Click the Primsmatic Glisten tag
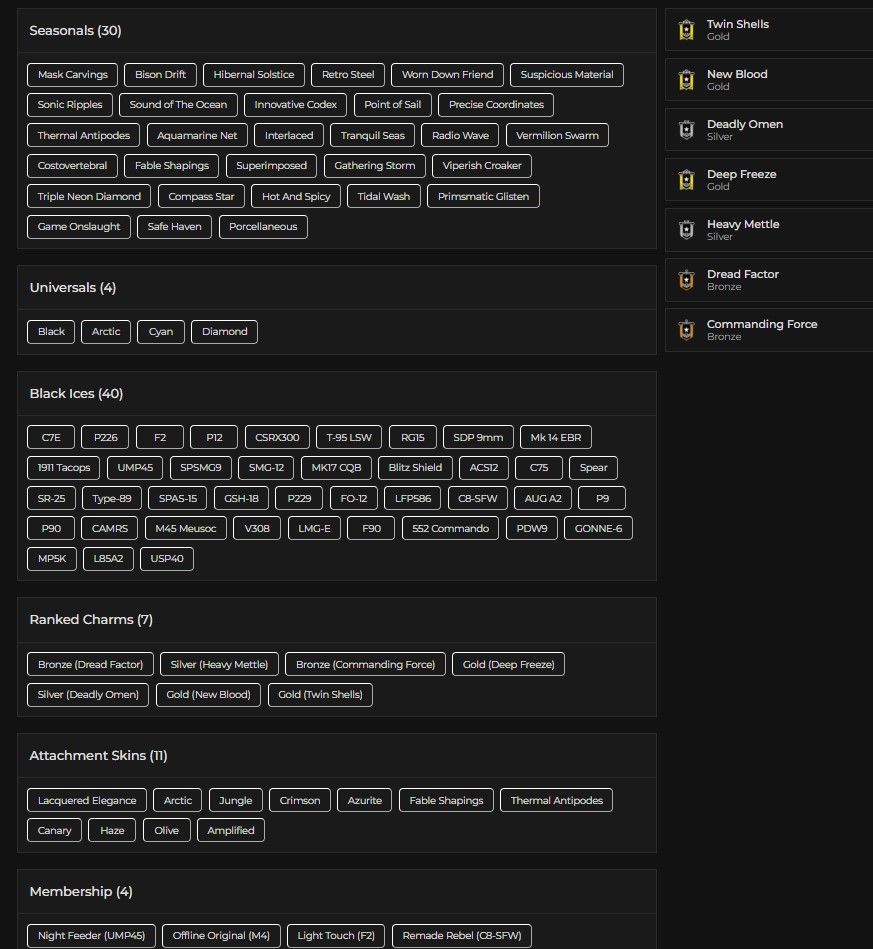Image resolution: width=873 pixels, height=949 pixels. click(x=483, y=196)
